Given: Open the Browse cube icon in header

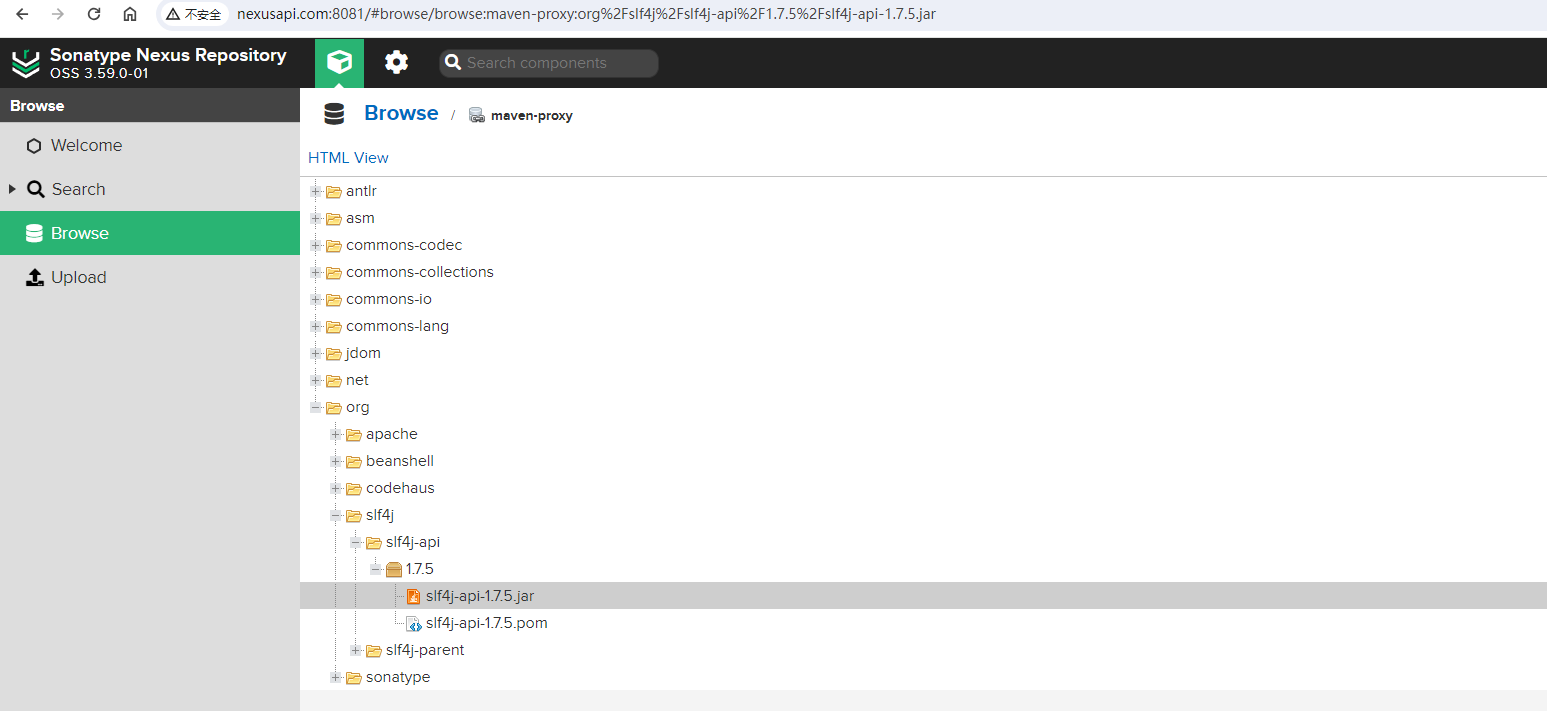Looking at the screenshot, I should coord(339,63).
